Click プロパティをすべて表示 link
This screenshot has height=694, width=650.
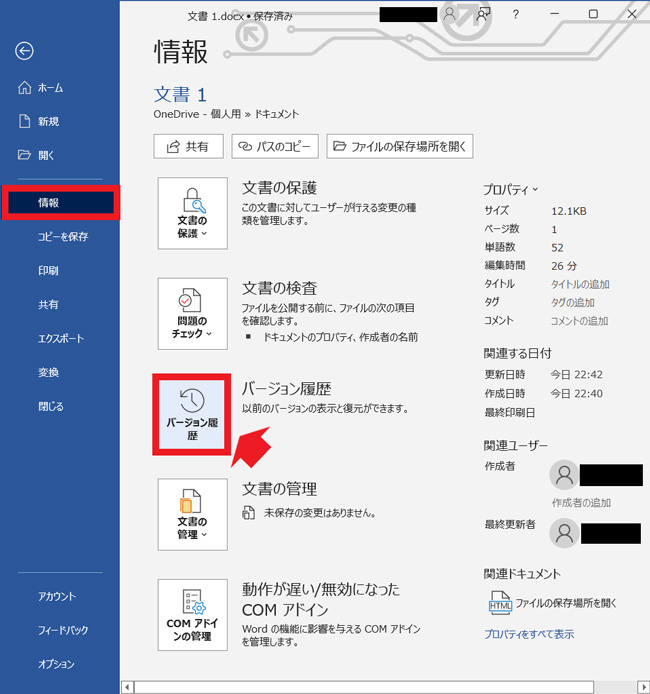pyautogui.click(x=529, y=634)
